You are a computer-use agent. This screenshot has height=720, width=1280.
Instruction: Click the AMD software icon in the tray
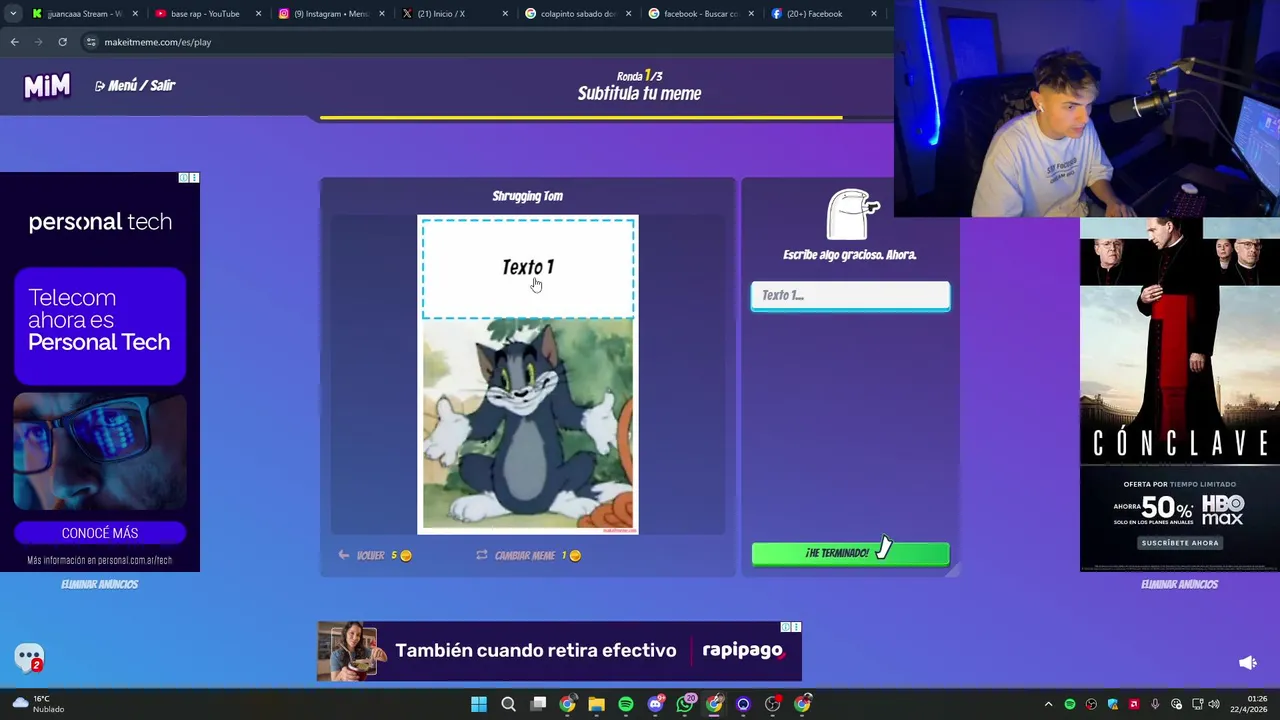pyautogui.click(x=1134, y=704)
